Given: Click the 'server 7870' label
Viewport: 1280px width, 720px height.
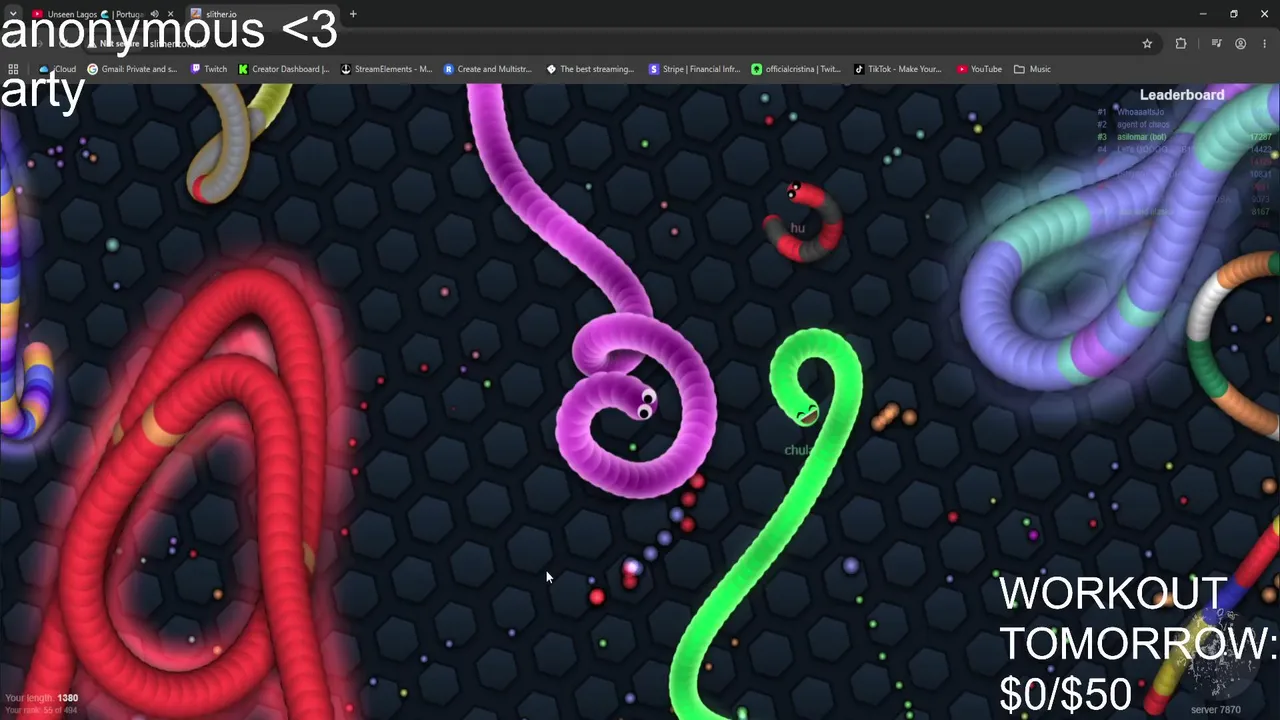Looking at the screenshot, I should coord(1215,710).
